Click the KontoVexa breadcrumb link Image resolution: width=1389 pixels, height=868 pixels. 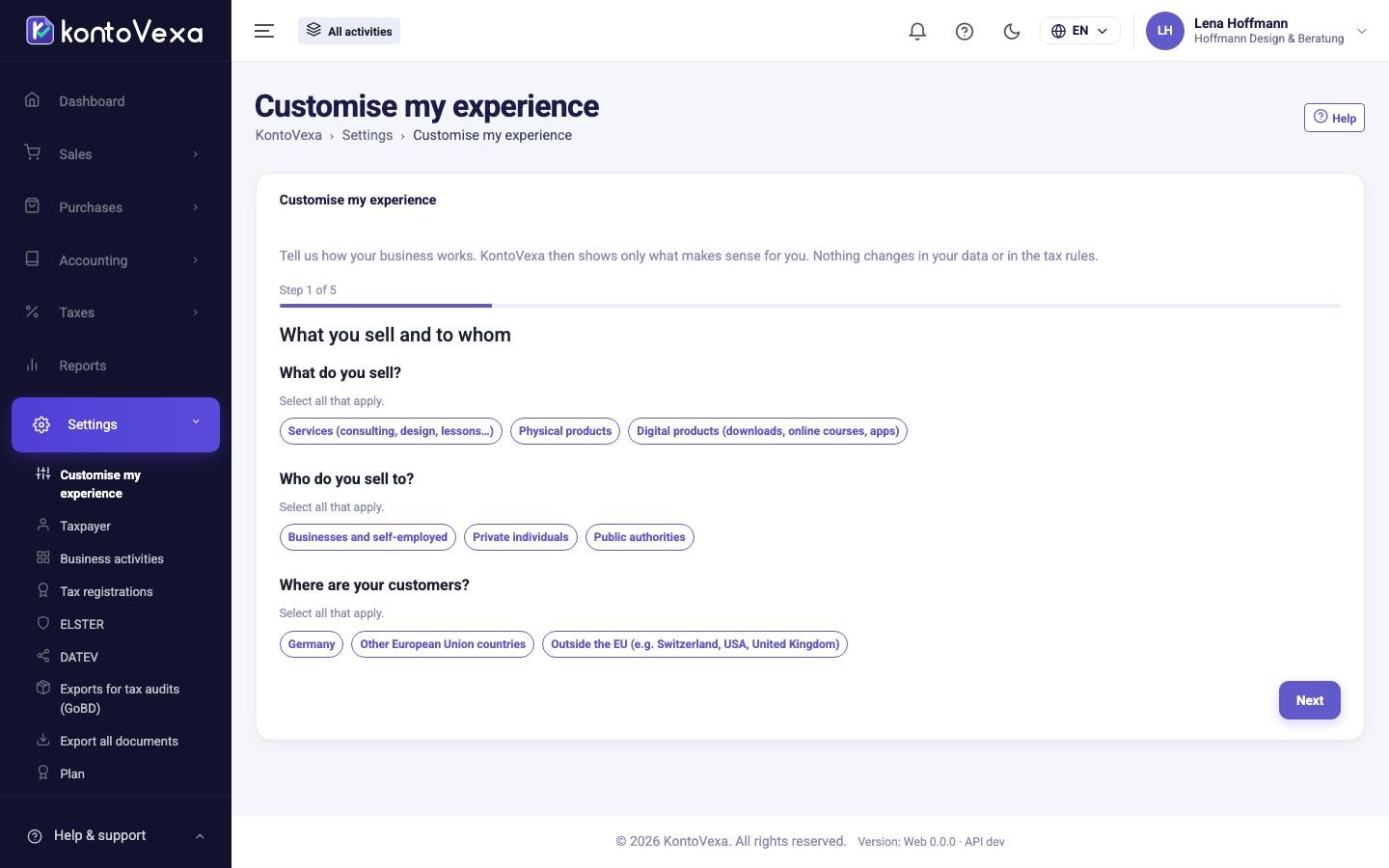288,135
